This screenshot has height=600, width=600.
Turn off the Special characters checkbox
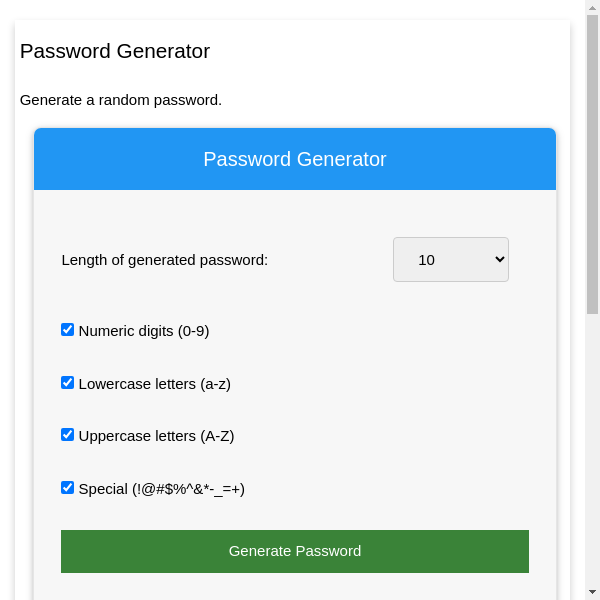68,488
